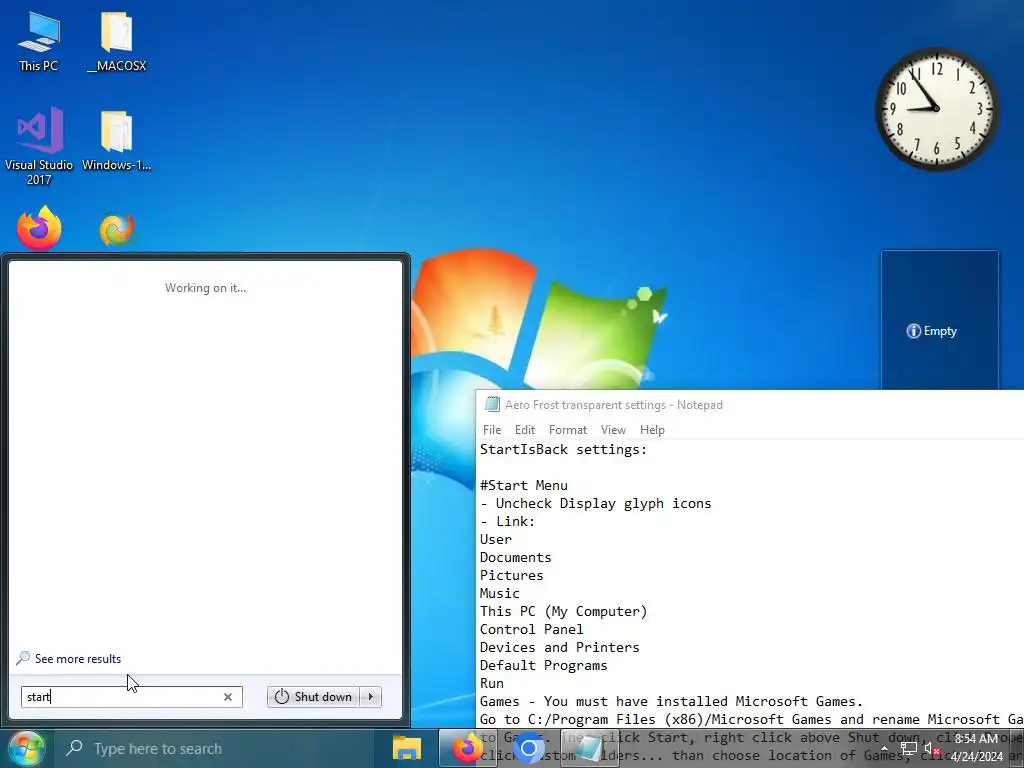Screen dimensions: 1024x768
Task: Click the muted volume tray icon
Action: (x=932, y=748)
